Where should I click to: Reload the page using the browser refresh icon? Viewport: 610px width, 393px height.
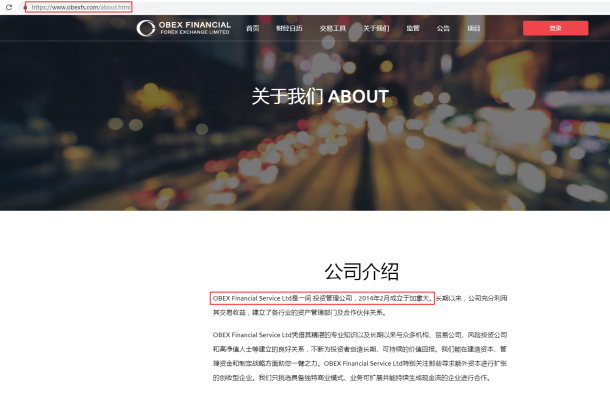(x=9, y=7)
